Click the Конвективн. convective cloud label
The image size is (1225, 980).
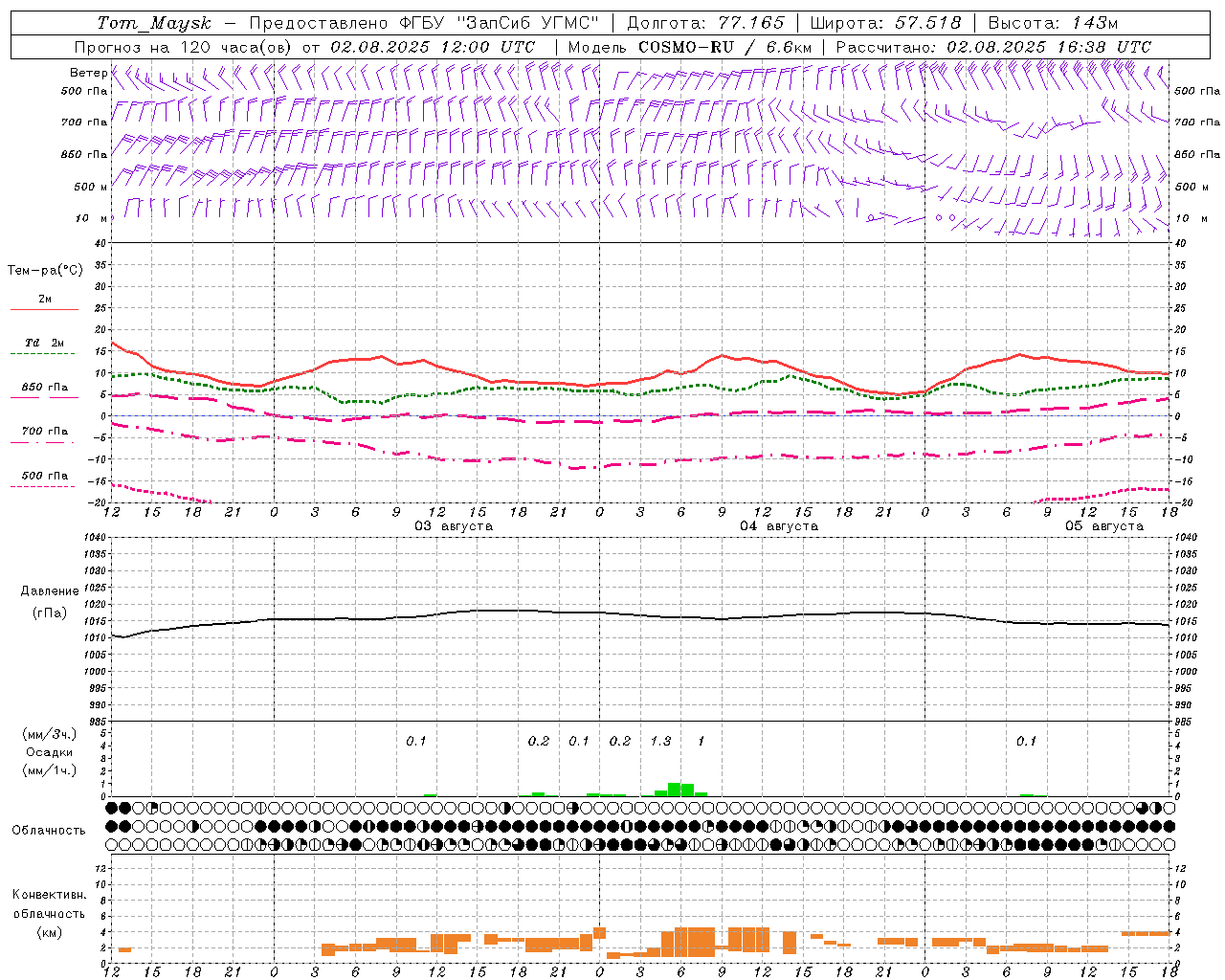49,895
